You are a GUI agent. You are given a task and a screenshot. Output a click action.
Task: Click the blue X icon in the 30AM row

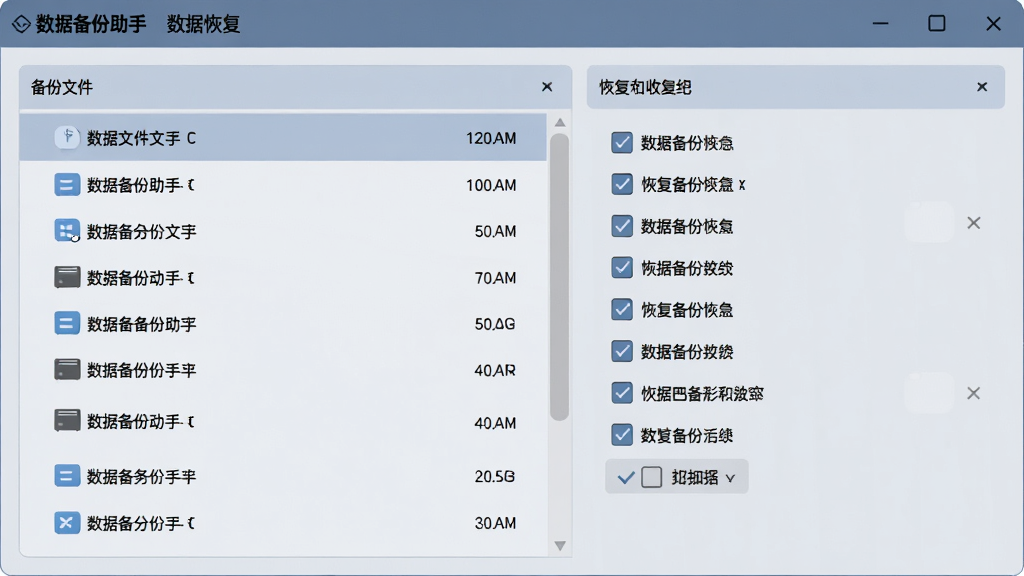[x=67, y=522]
